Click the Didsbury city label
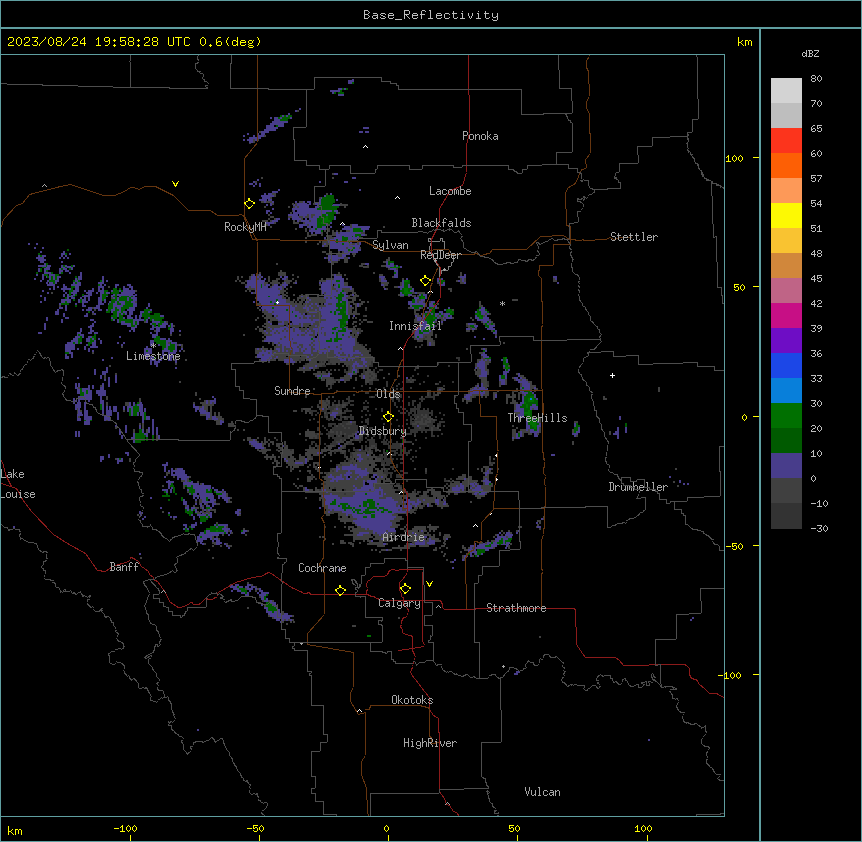Image resolution: width=862 pixels, height=842 pixels. (x=383, y=431)
